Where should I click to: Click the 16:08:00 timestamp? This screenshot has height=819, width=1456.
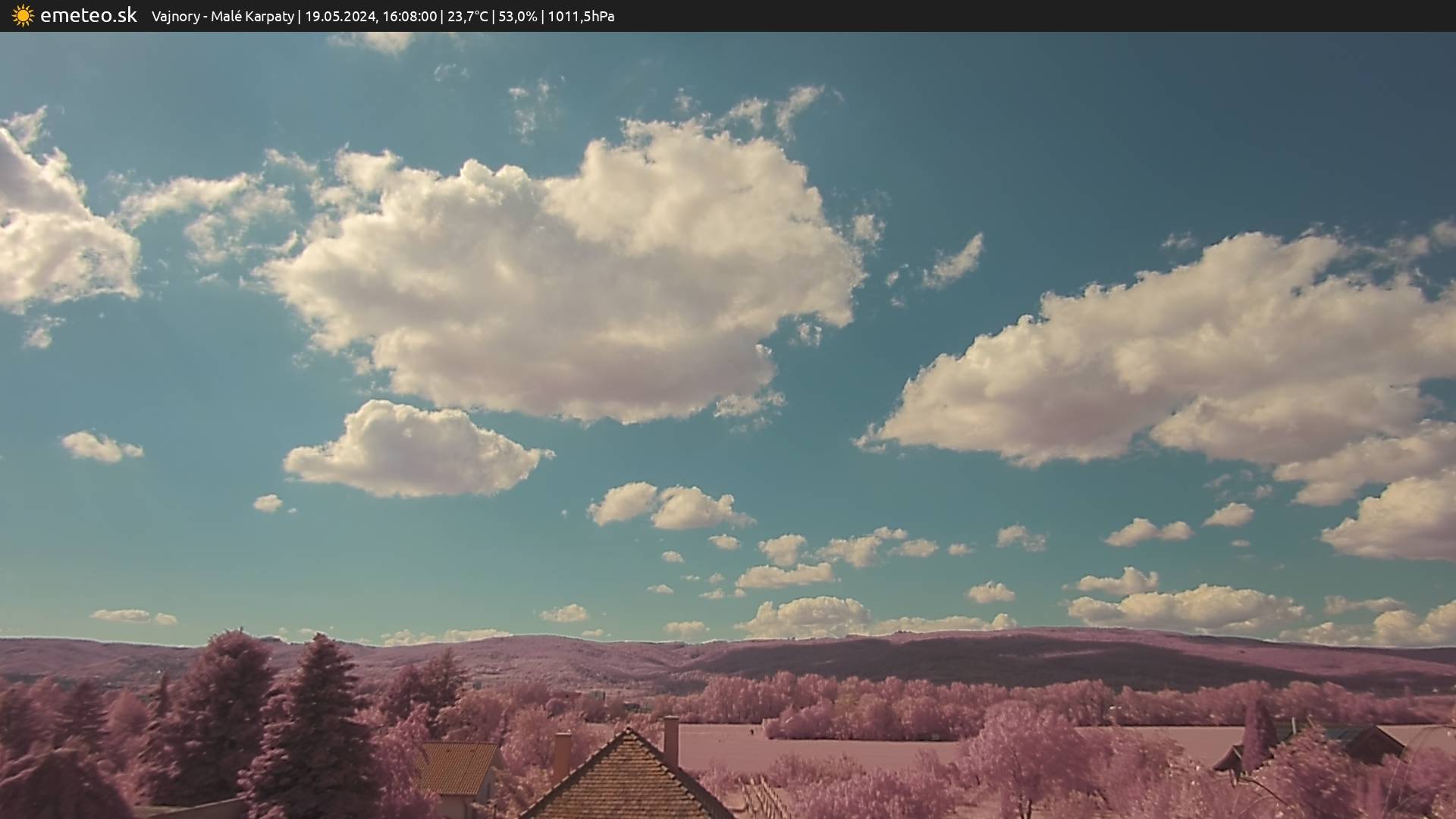(409, 17)
